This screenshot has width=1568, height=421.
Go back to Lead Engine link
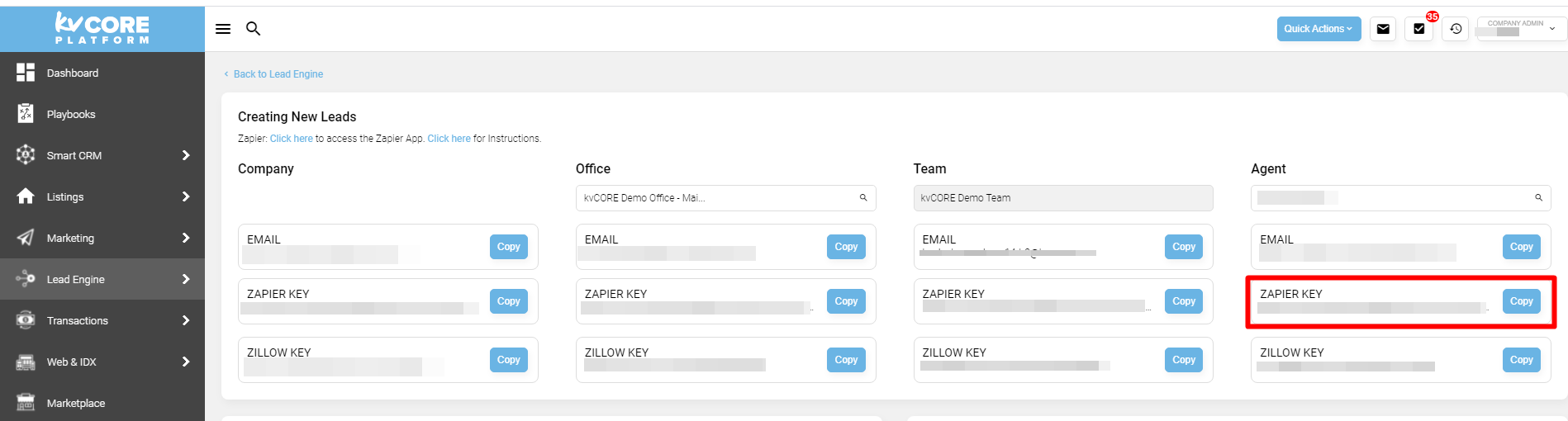click(273, 74)
